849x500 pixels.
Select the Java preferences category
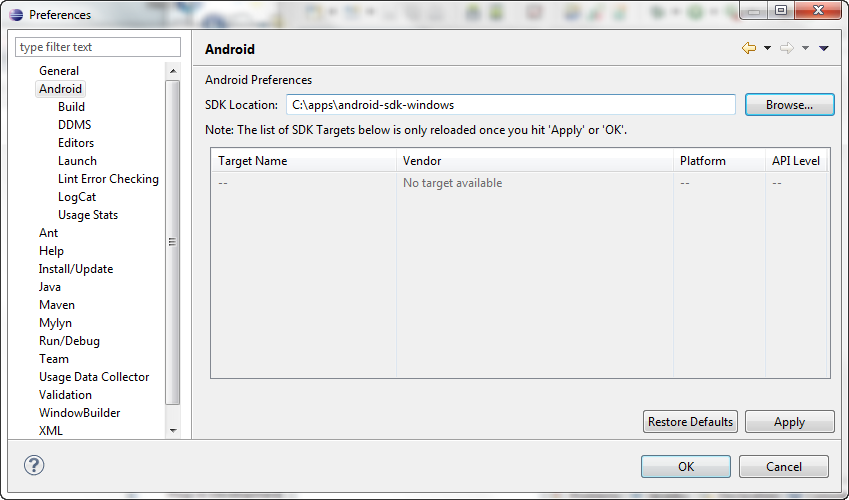tap(50, 287)
